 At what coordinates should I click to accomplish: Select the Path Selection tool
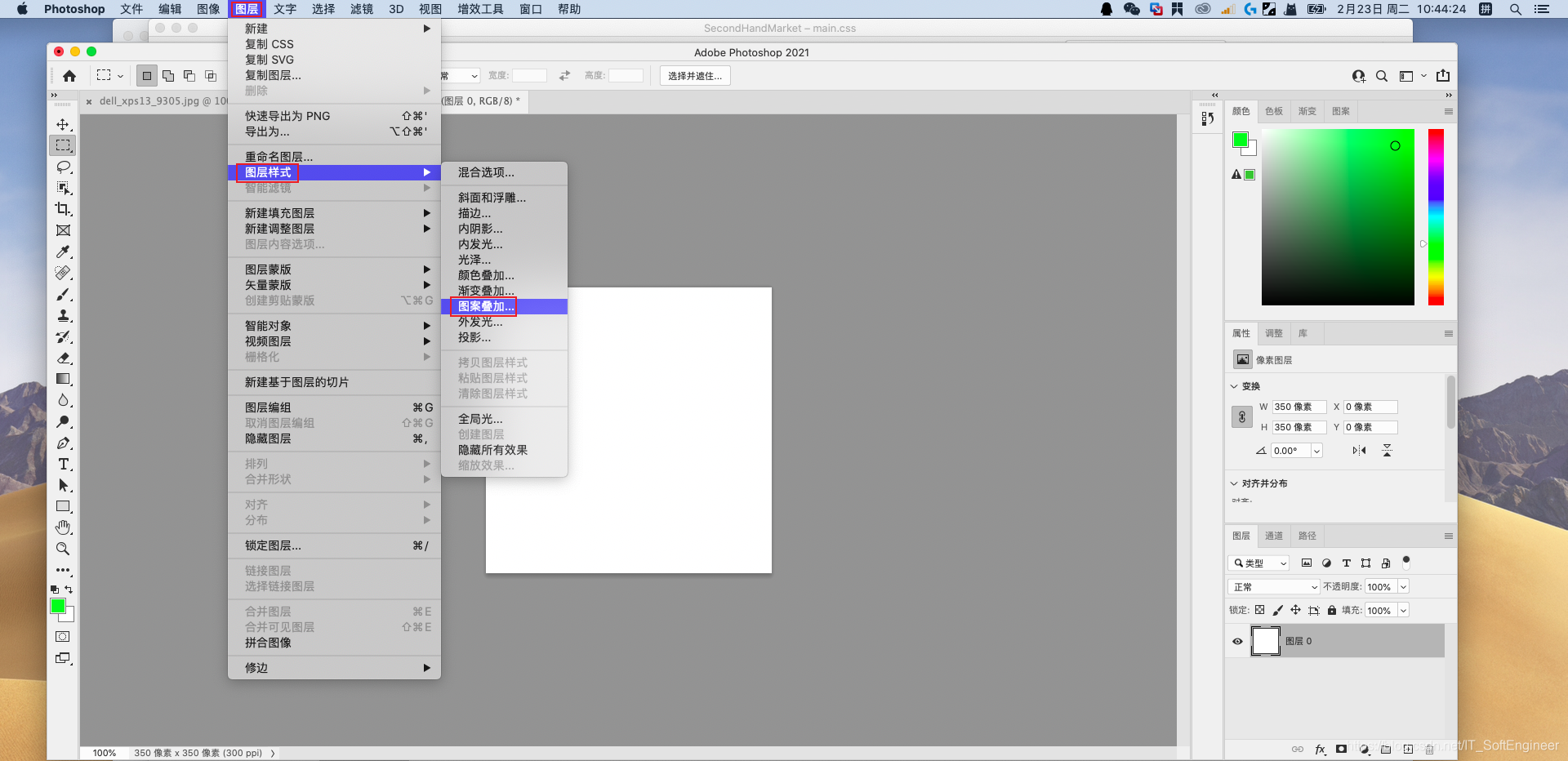point(63,485)
